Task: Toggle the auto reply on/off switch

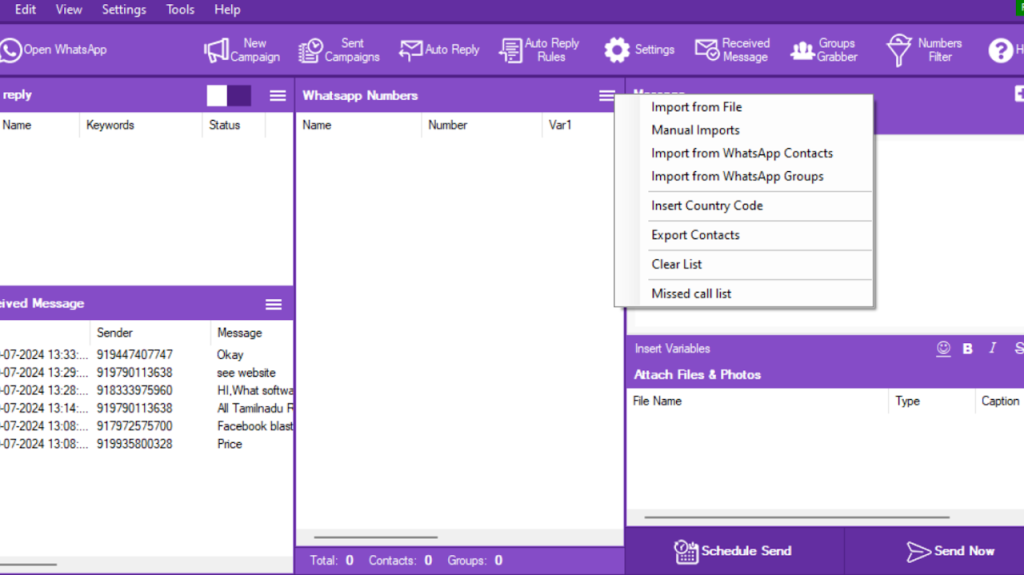Action: 229,95
